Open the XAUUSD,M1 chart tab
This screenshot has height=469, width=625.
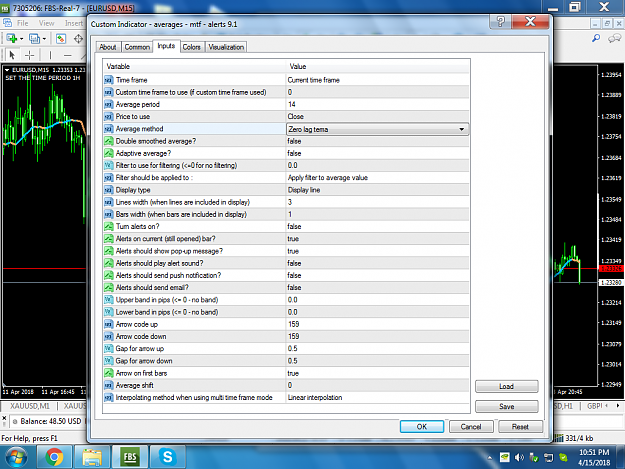(30, 406)
